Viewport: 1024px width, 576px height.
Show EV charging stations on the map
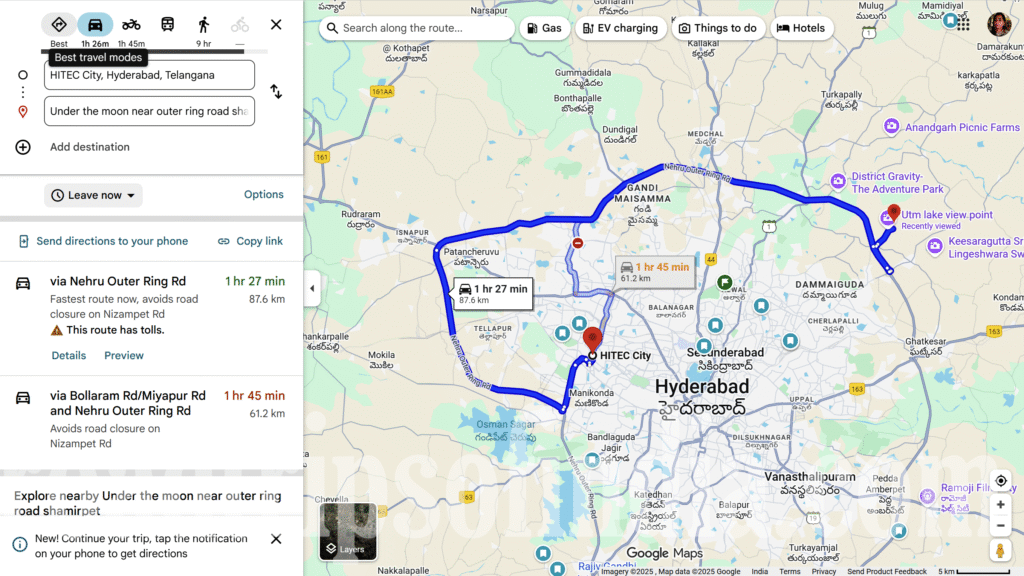click(x=620, y=28)
